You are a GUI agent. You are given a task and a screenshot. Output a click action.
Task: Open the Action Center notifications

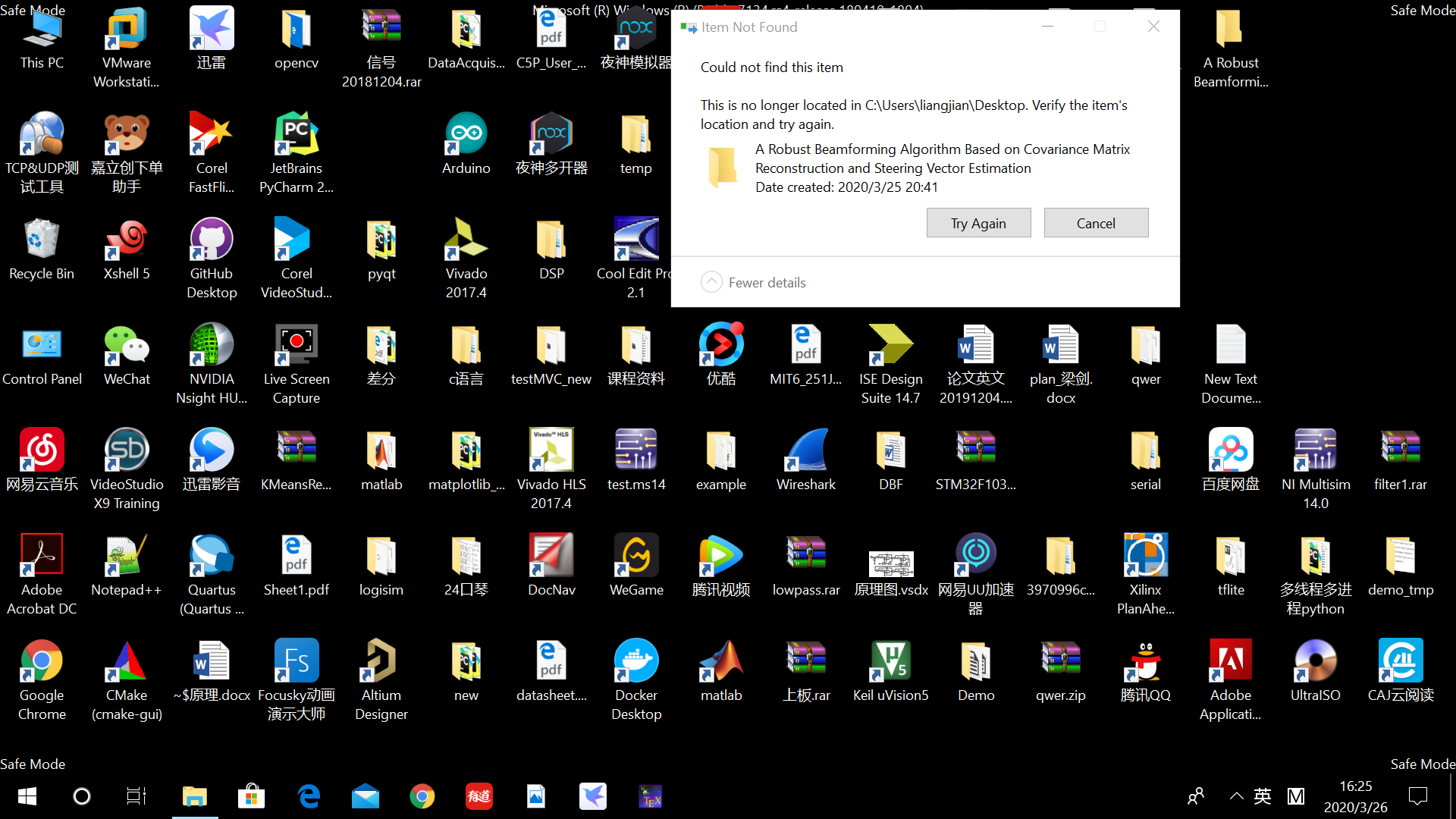coord(1417,795)
